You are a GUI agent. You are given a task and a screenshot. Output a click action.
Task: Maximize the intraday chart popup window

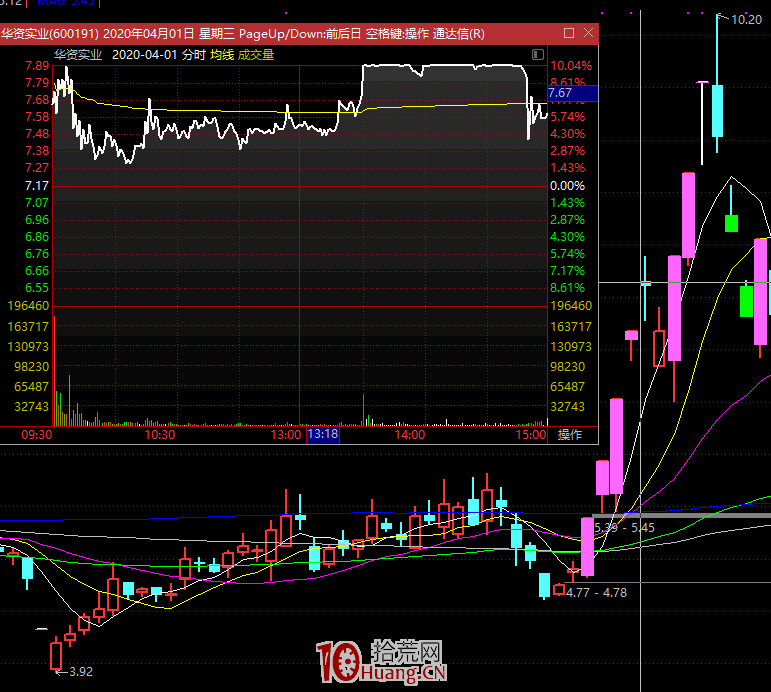coord(569,33)
